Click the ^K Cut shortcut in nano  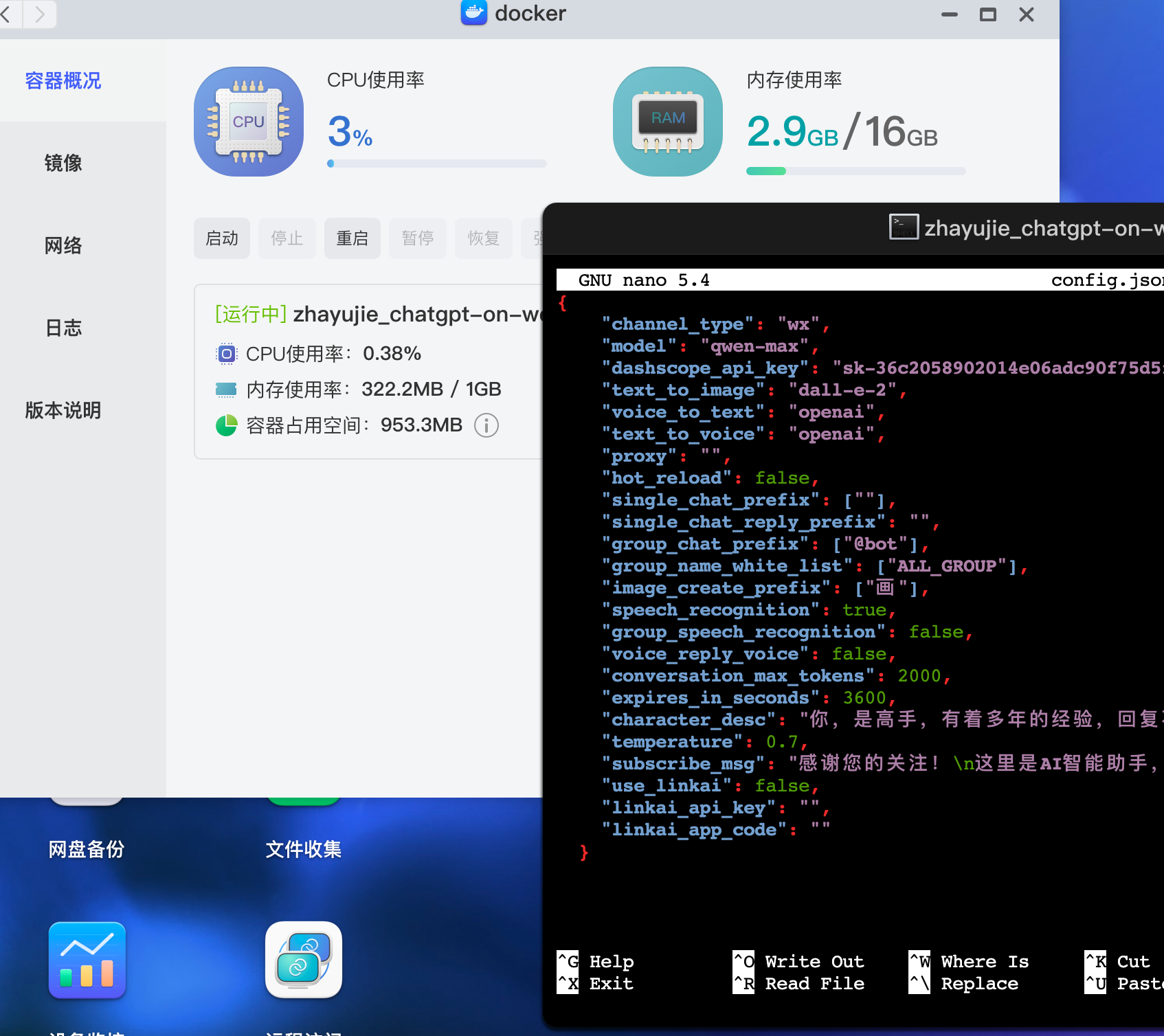pyautogui.click(x=1117, y=961)
